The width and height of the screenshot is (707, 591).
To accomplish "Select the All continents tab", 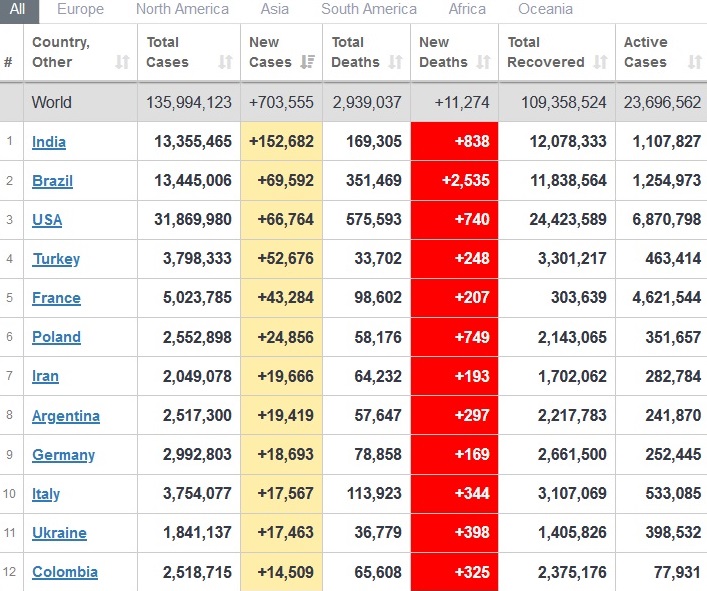I will pos(20,9).
